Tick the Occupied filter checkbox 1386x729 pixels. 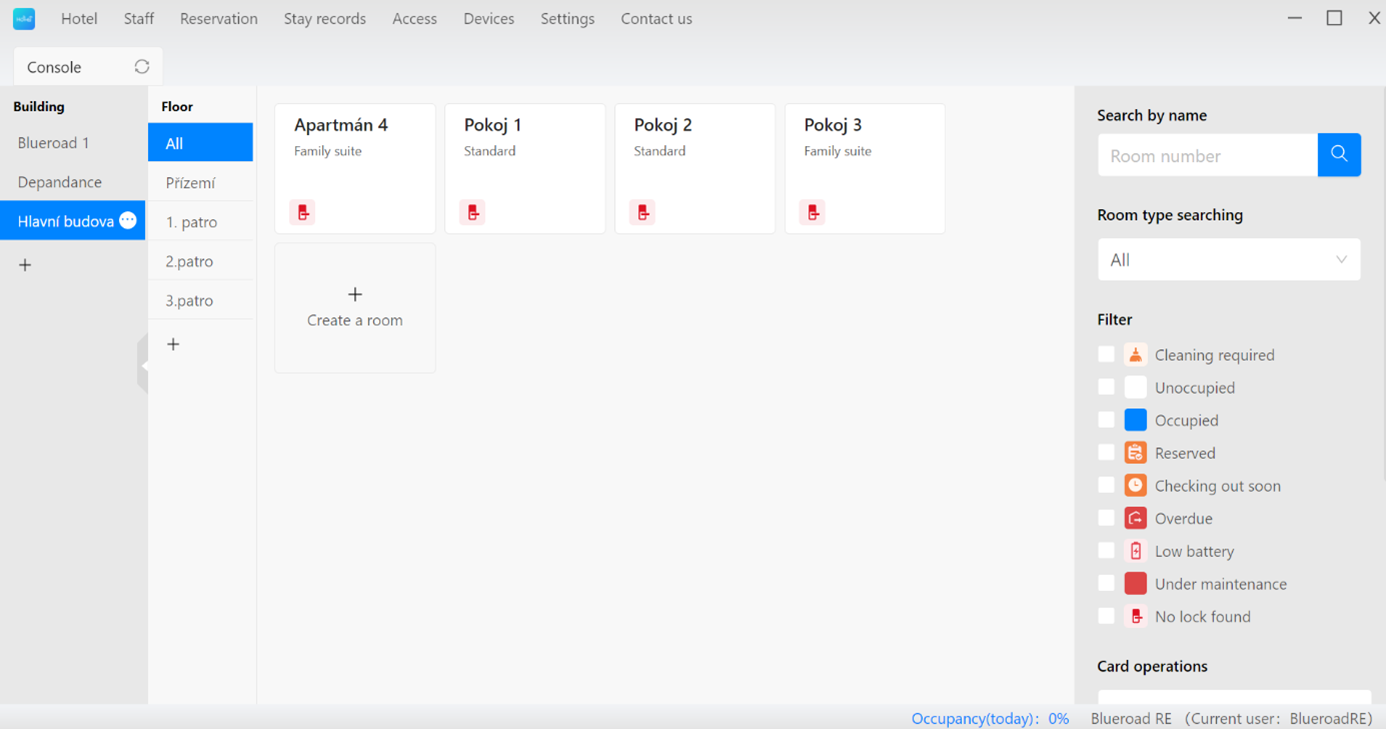tap(1106, 420)
